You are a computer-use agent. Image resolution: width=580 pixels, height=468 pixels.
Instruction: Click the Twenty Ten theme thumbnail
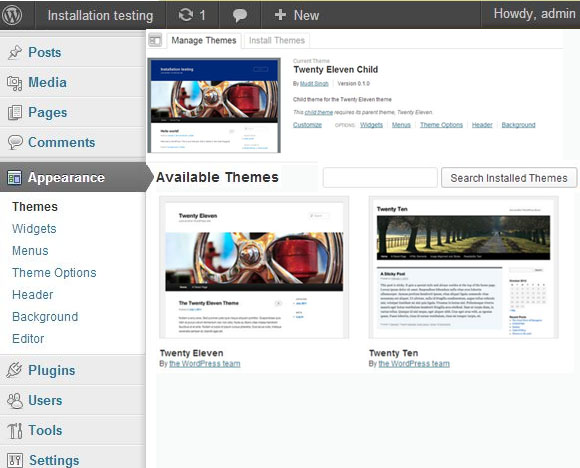[x=463, y=267]
